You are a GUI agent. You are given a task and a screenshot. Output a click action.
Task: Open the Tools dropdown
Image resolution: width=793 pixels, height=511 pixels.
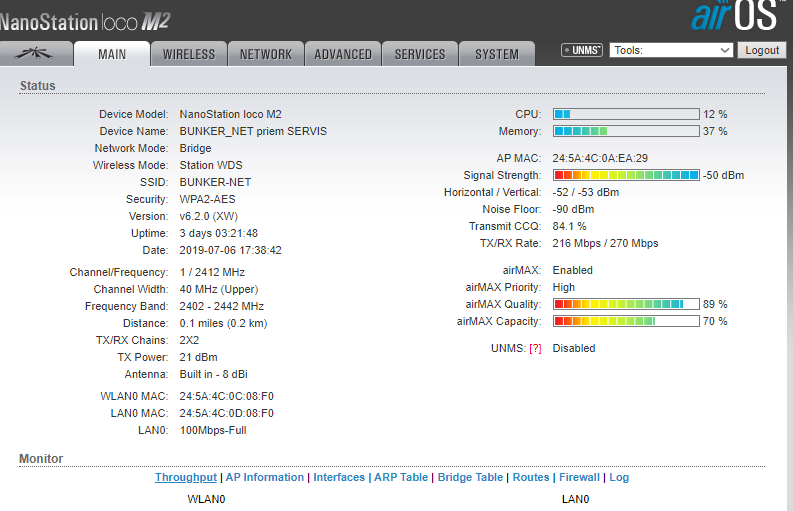(x=671, y=50)
